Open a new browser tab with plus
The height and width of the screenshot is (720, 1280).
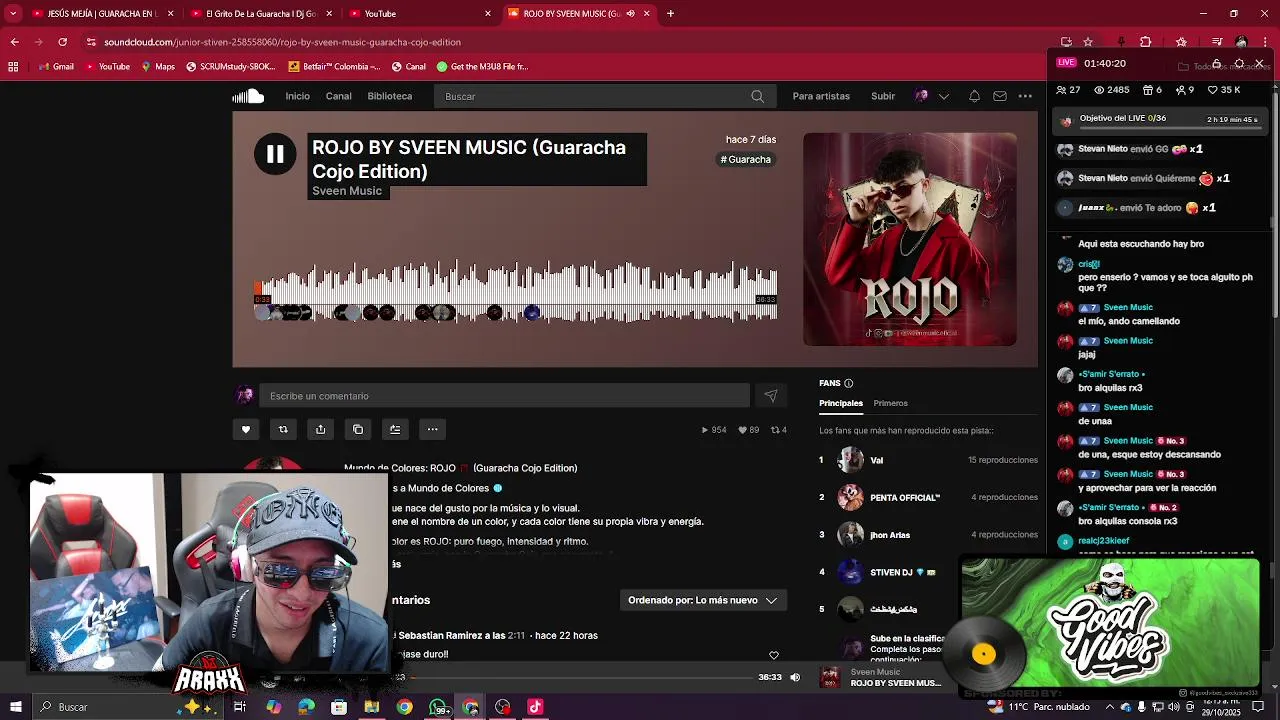click(x=670, y=14)
